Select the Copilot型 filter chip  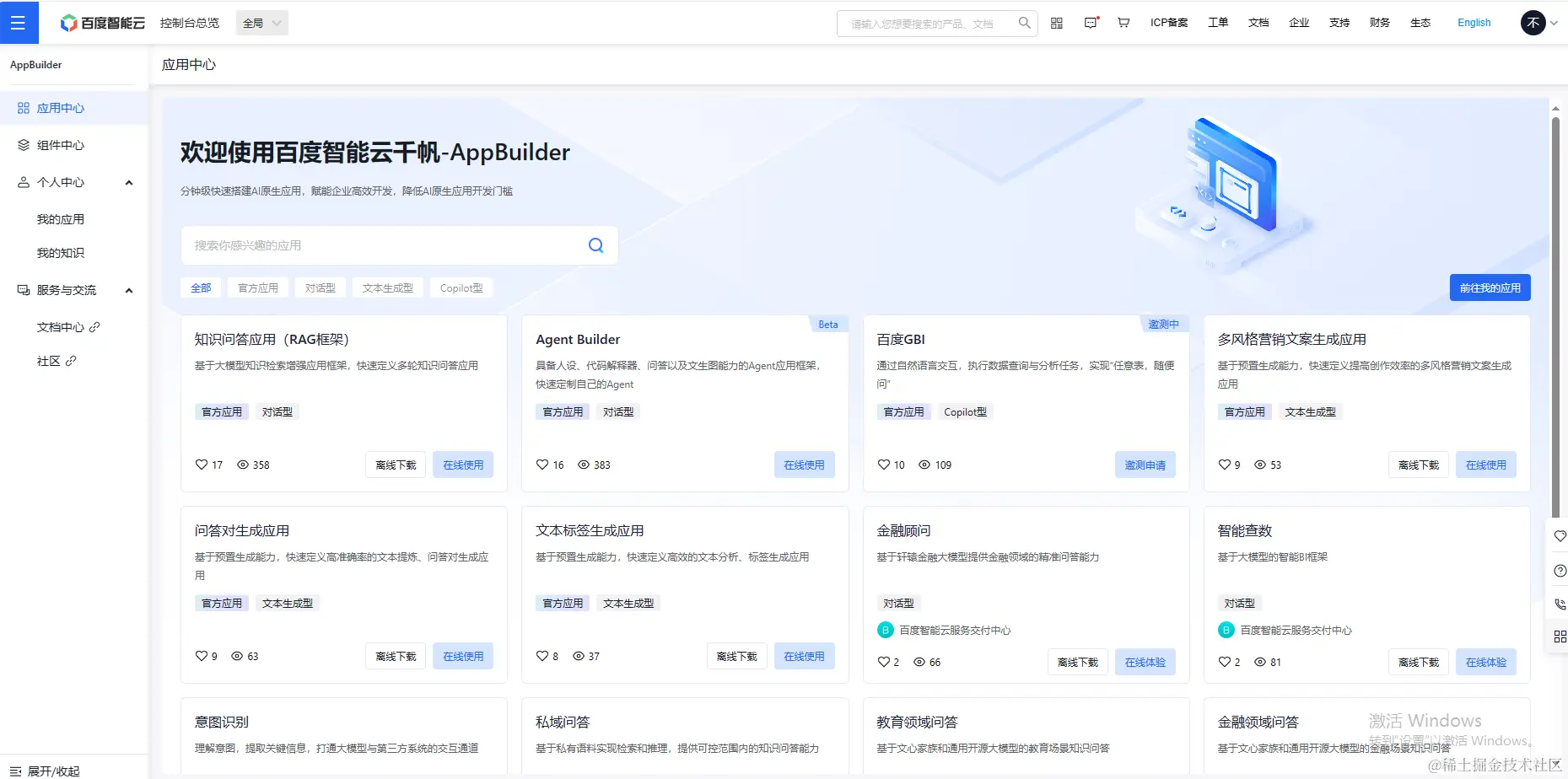tap(461, 287)
